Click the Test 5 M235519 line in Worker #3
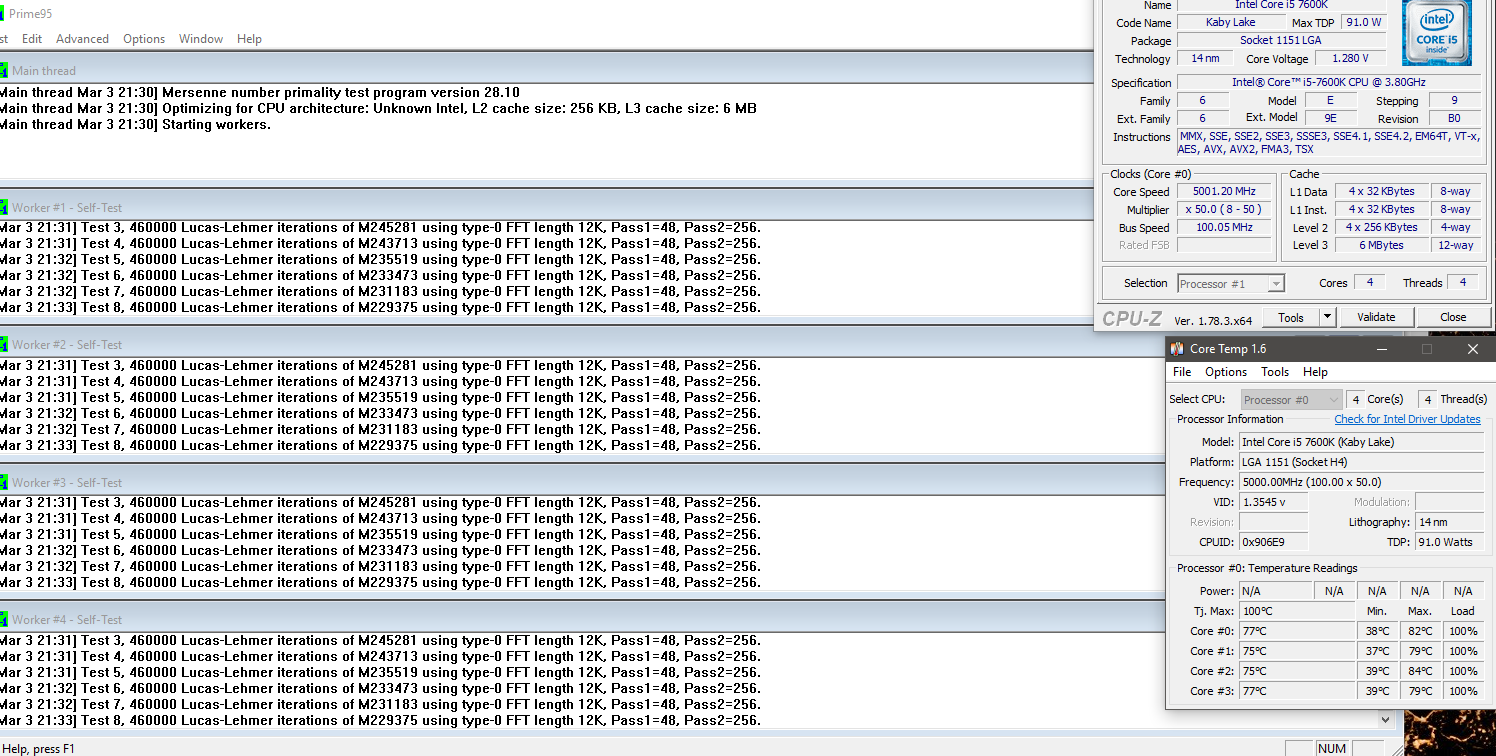Viewport: 1496px width, 756px height. point(380,534)
